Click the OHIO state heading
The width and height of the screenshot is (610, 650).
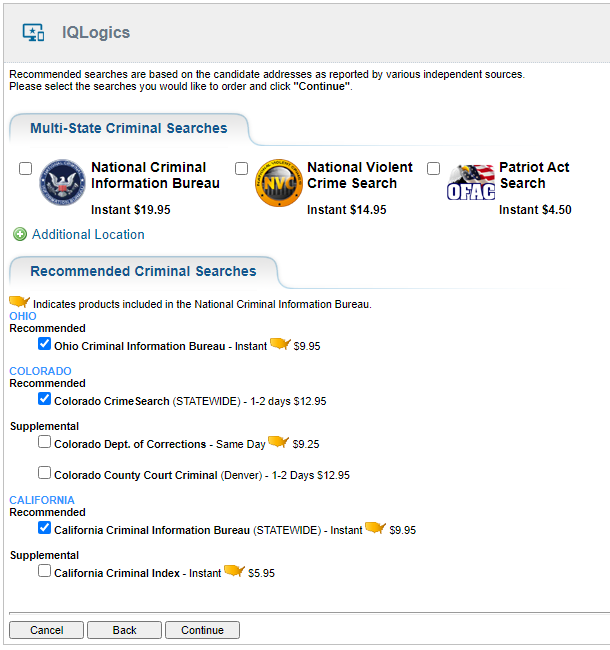click(23, 316)
